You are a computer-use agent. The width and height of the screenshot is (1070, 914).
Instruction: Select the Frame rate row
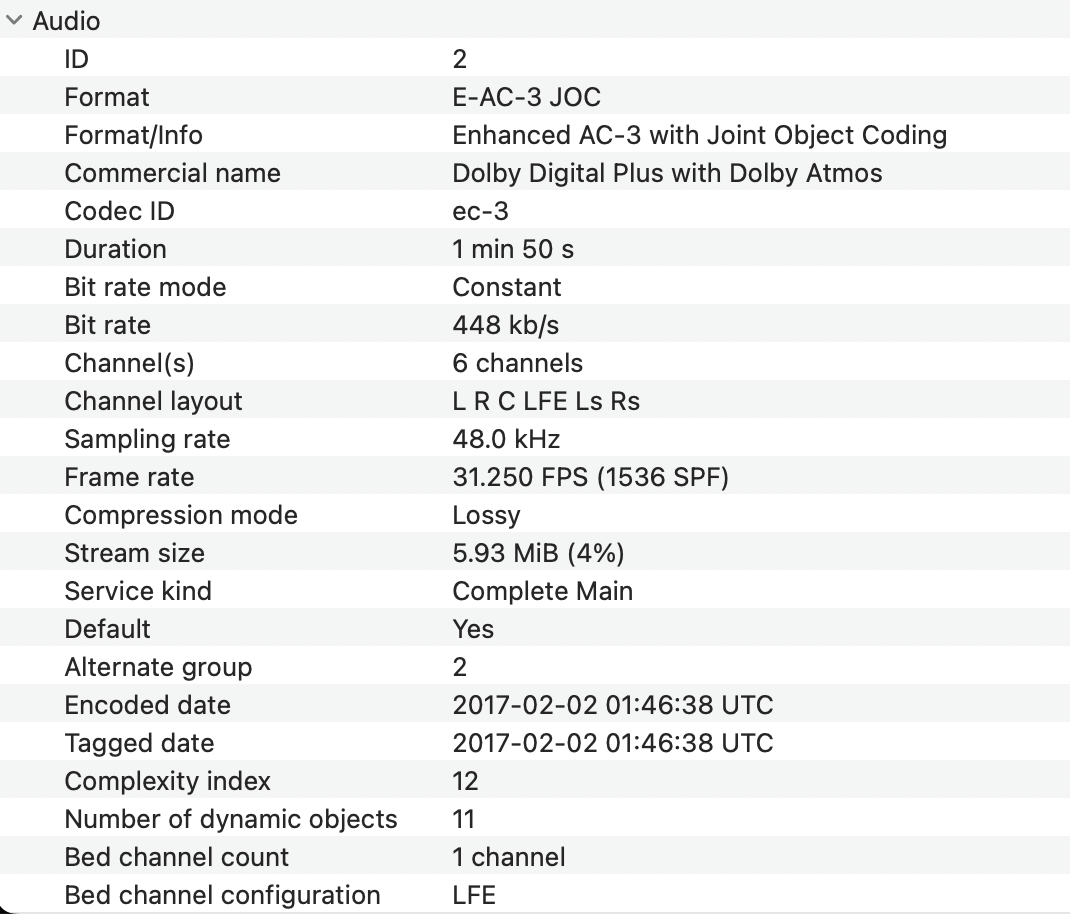click(129, 477)
